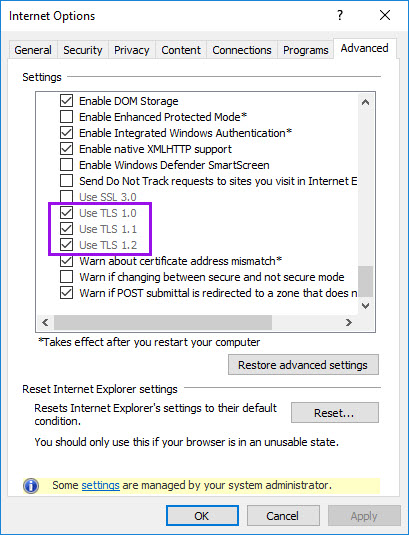Viewport: 409px width, 535px height.
Task: Enable Windows Defender SmartScreen checkbox
Action: pos(66,164)
